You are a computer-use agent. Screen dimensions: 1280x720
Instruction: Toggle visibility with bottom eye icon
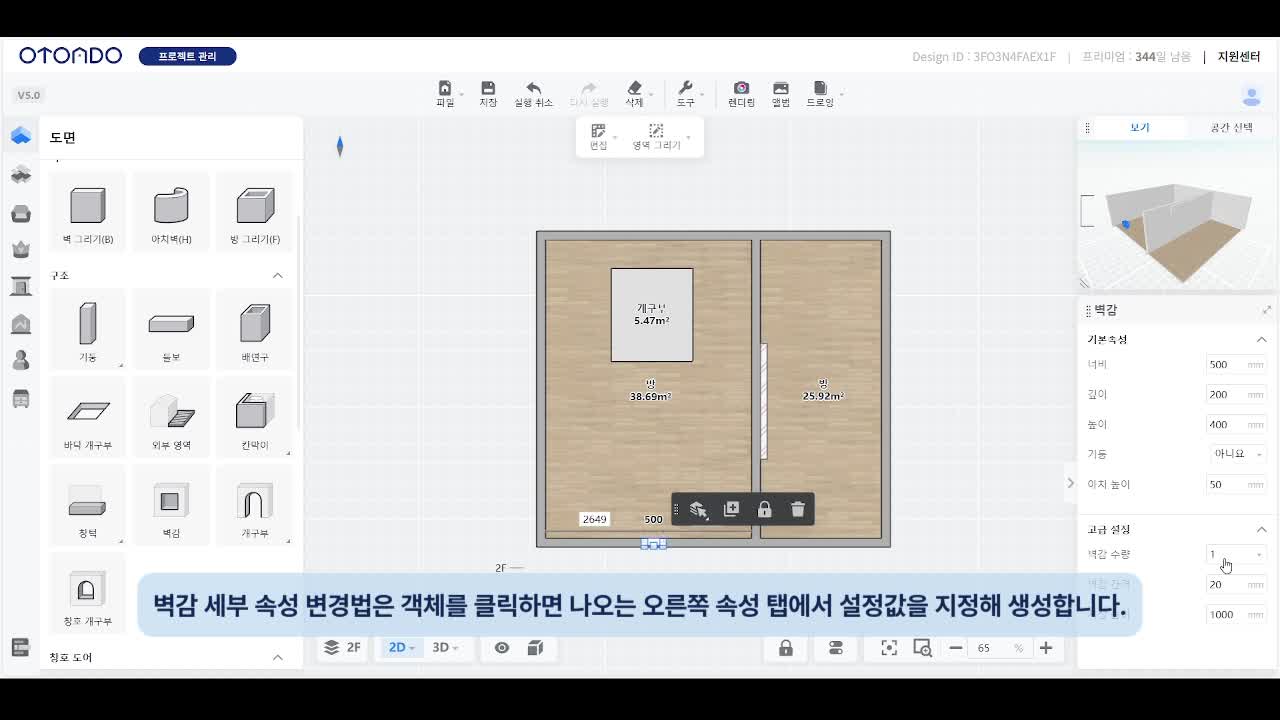502,648
